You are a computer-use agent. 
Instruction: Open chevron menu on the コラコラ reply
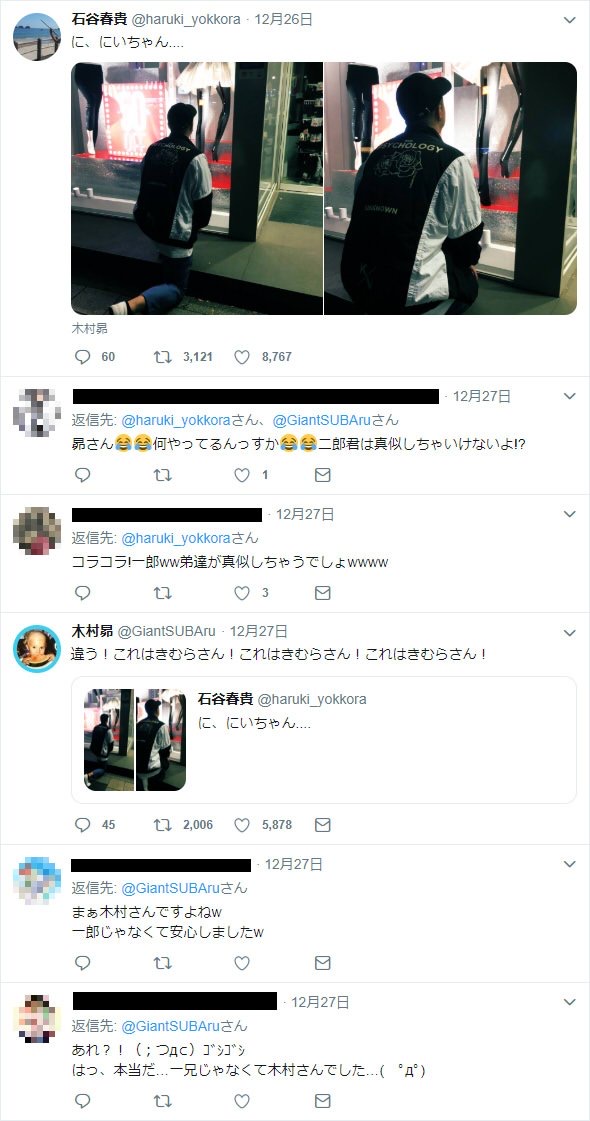click(x=569, y=514)
